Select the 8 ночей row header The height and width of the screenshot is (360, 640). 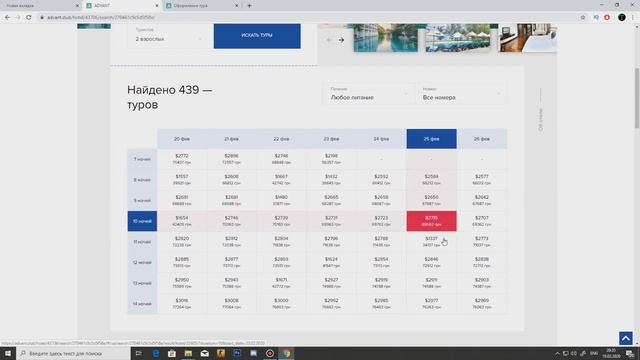[142, 180]
